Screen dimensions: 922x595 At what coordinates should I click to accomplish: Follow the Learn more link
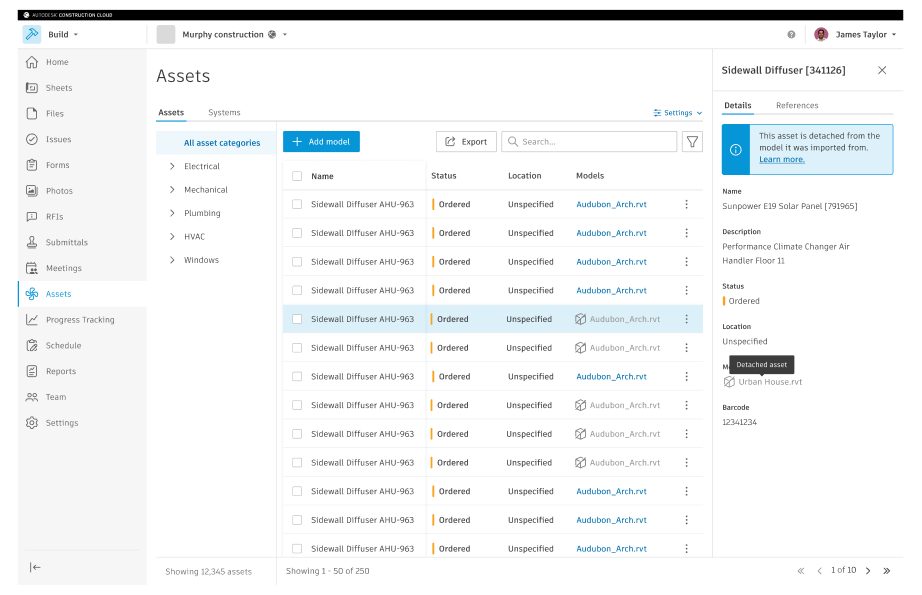(x=781, y=159)
